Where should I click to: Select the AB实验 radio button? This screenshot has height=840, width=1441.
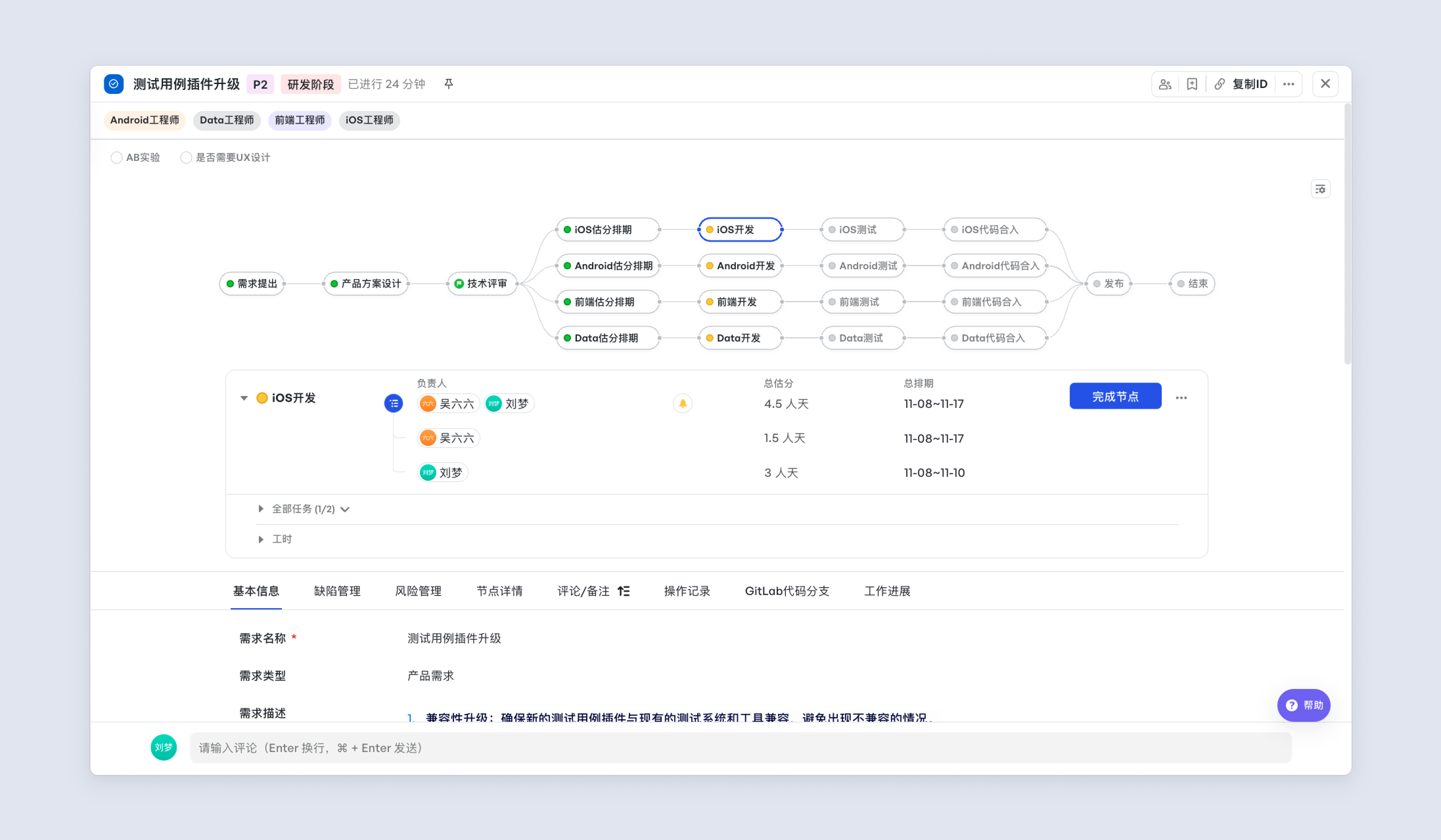[x=117, y=158]
